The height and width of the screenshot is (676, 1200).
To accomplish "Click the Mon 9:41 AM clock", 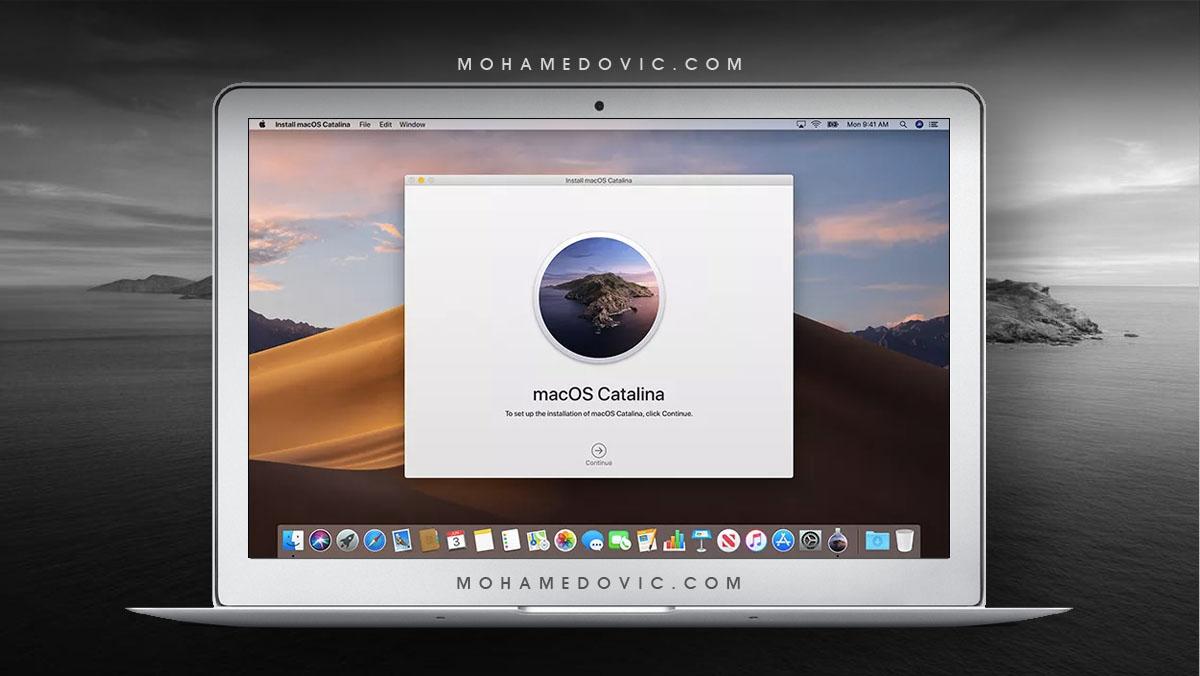I will (x=868, y=124).
